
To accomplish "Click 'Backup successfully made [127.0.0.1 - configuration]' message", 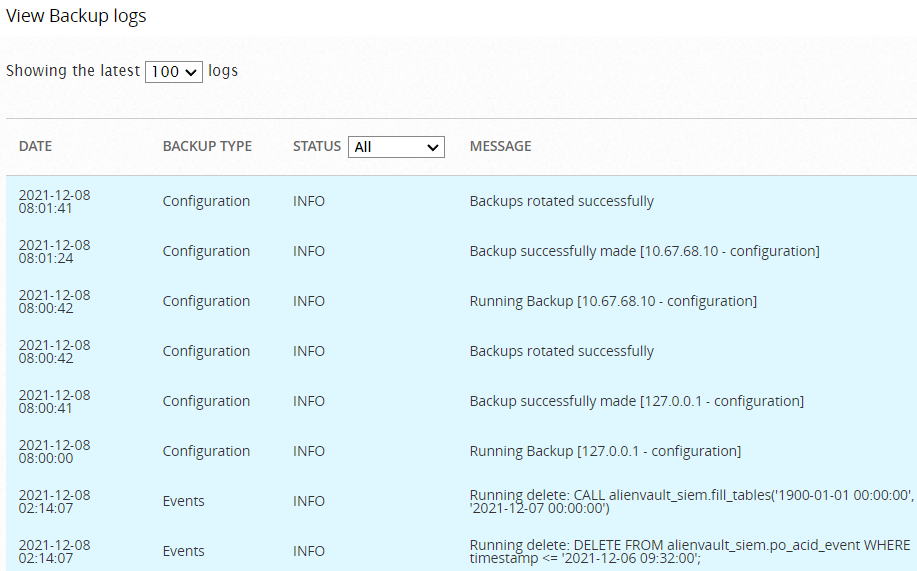I will 636,401.
